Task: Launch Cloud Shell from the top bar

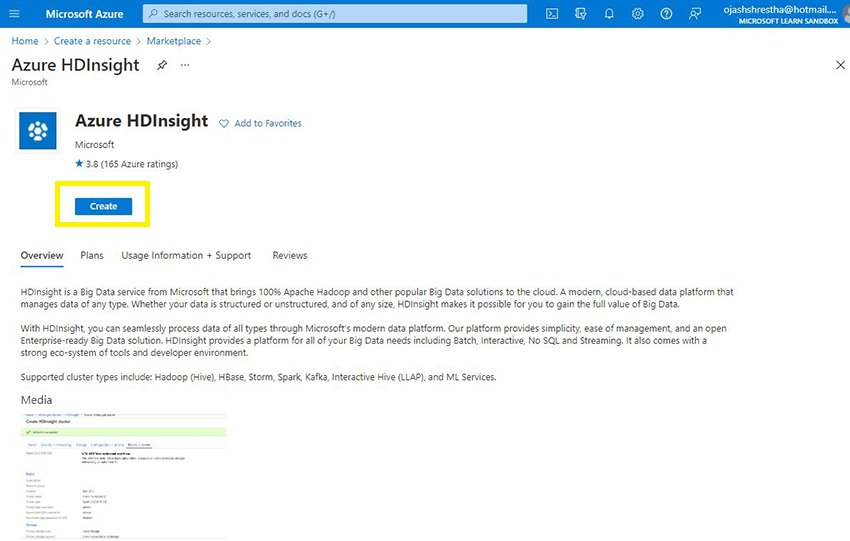Action: [x=552, y=14]
